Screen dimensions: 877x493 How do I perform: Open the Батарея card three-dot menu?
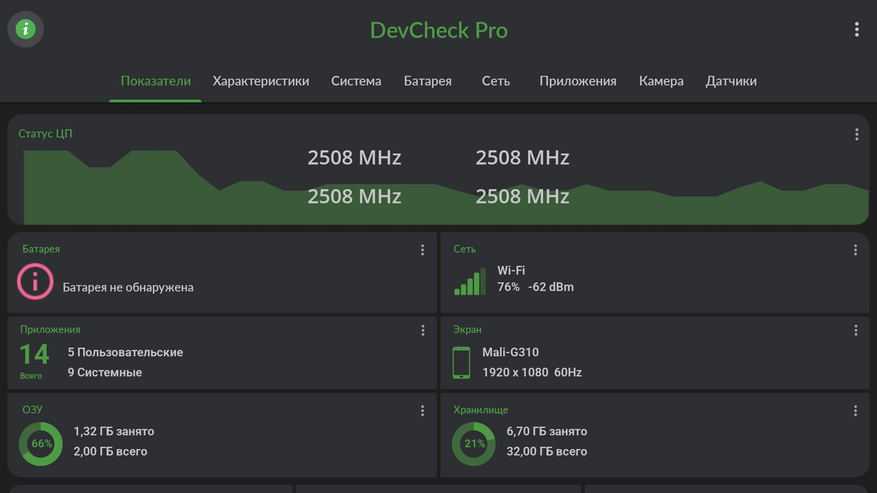tap(422, 250)
